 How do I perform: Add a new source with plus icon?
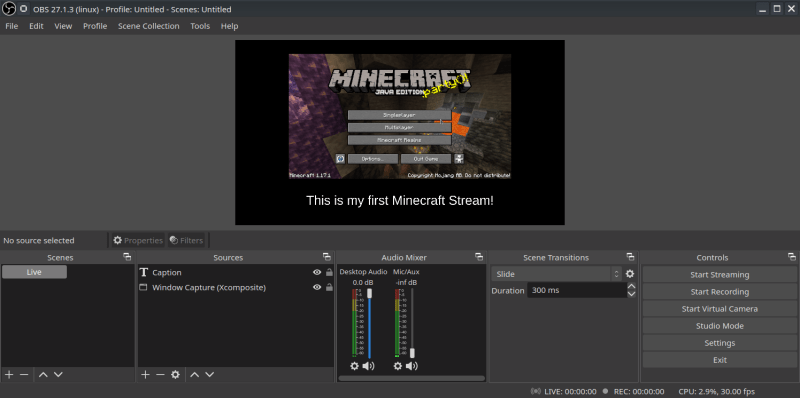[x=145, y=375]
